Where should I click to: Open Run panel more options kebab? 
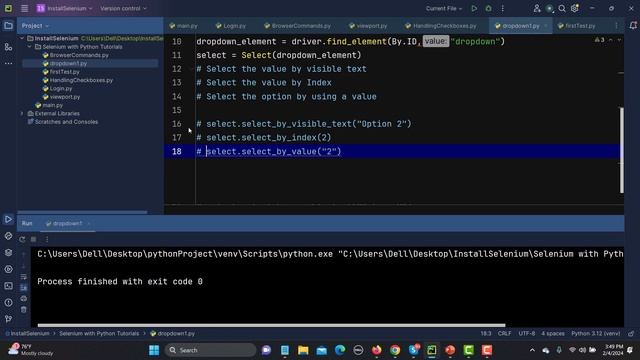coord(47,239)
